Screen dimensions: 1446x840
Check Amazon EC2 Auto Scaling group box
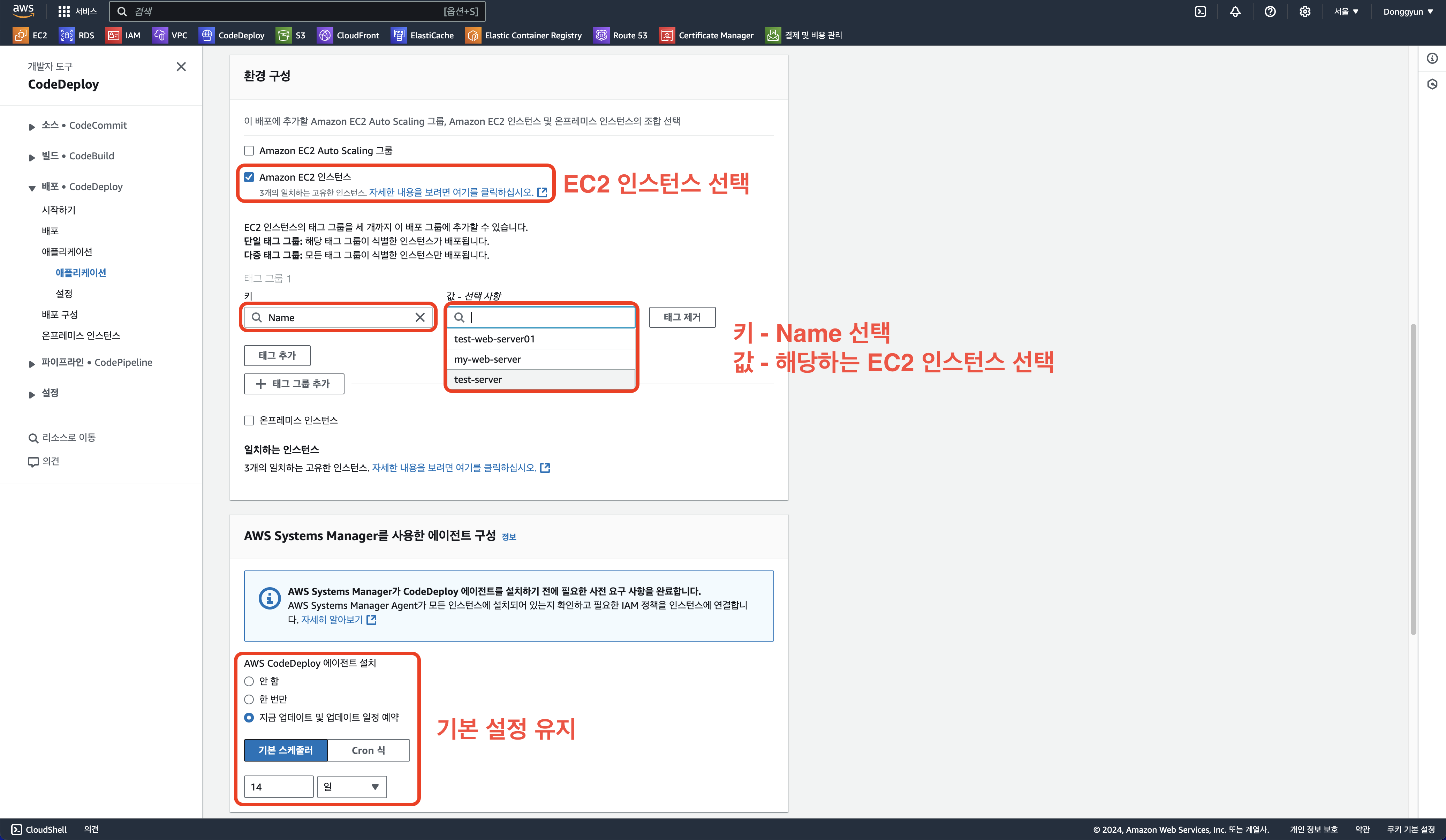249,150
